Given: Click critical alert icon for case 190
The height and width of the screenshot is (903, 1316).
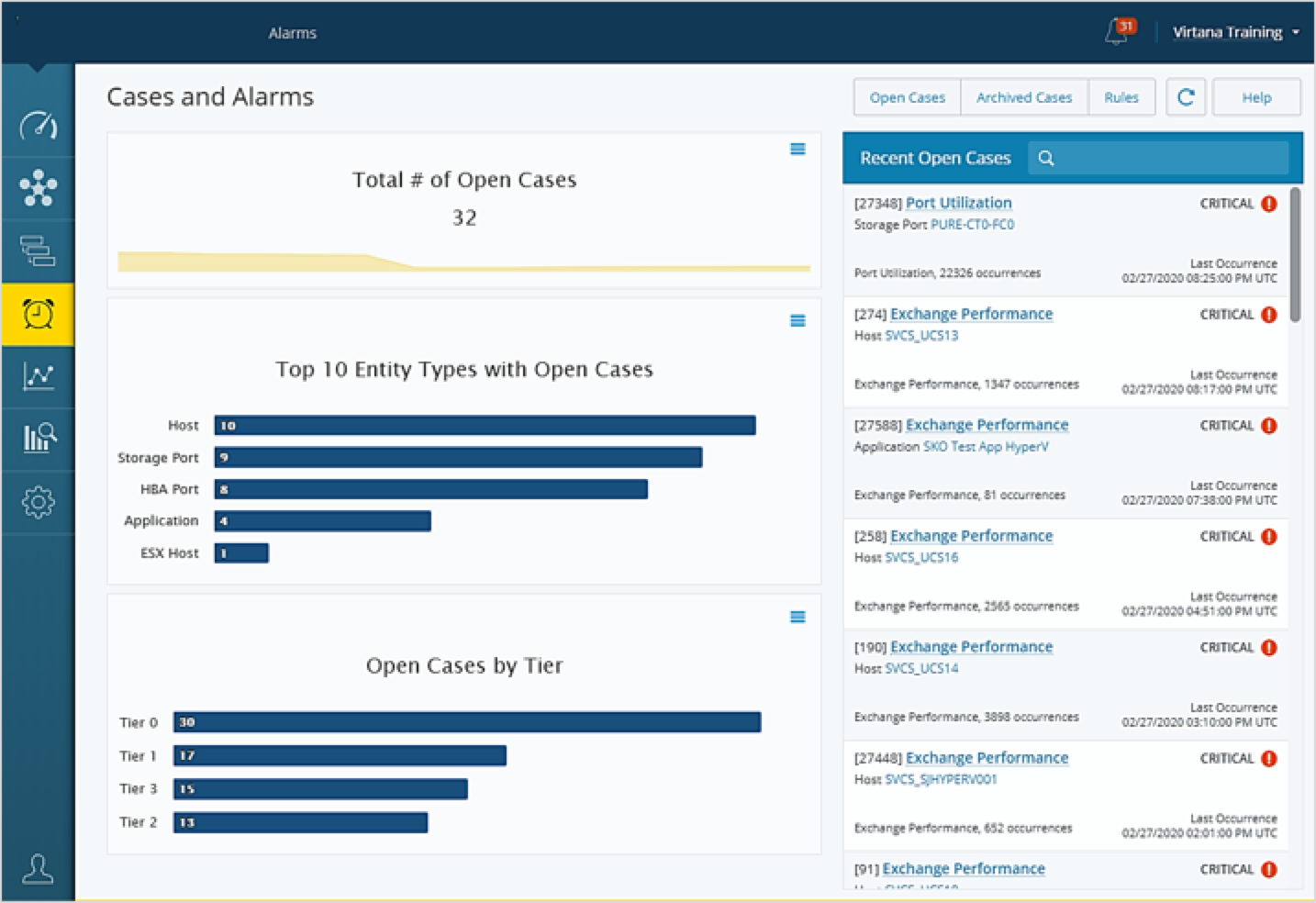Looking at the screenshot, I should pos(1268,648).
